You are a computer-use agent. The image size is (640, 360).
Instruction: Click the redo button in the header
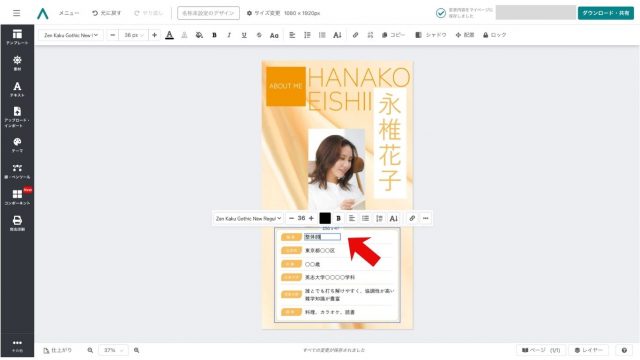[149, 13]
